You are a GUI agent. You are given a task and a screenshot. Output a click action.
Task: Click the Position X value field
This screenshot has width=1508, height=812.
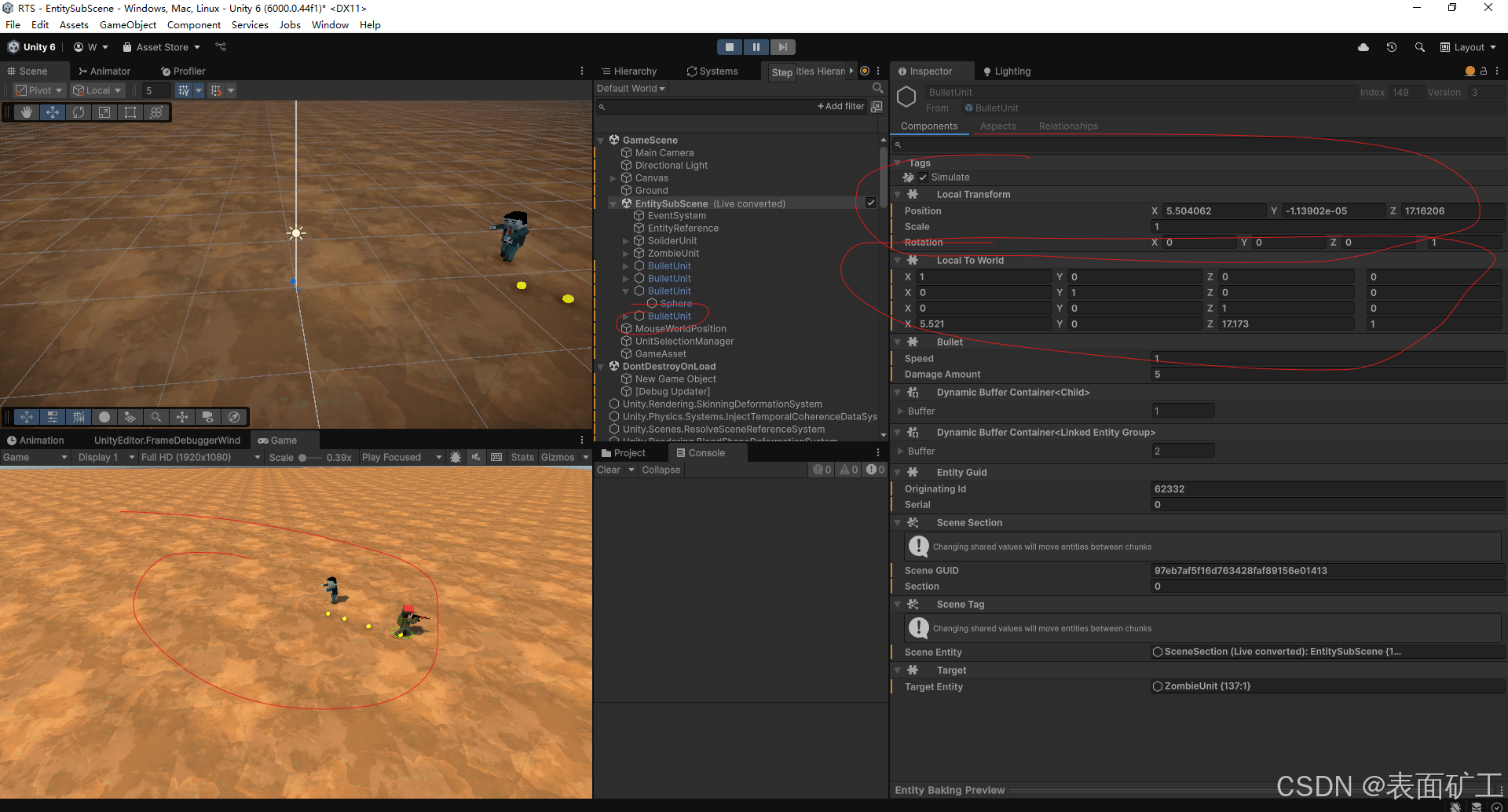1214,211
